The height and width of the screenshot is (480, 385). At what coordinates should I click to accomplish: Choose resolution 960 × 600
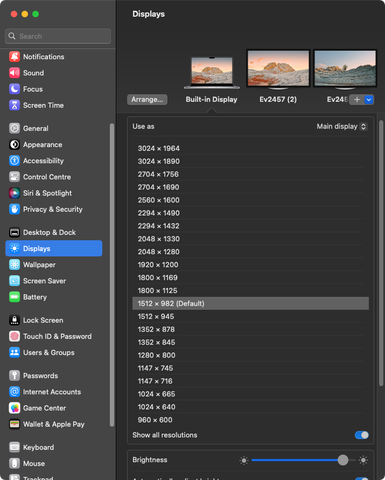(x=250, y=420)
